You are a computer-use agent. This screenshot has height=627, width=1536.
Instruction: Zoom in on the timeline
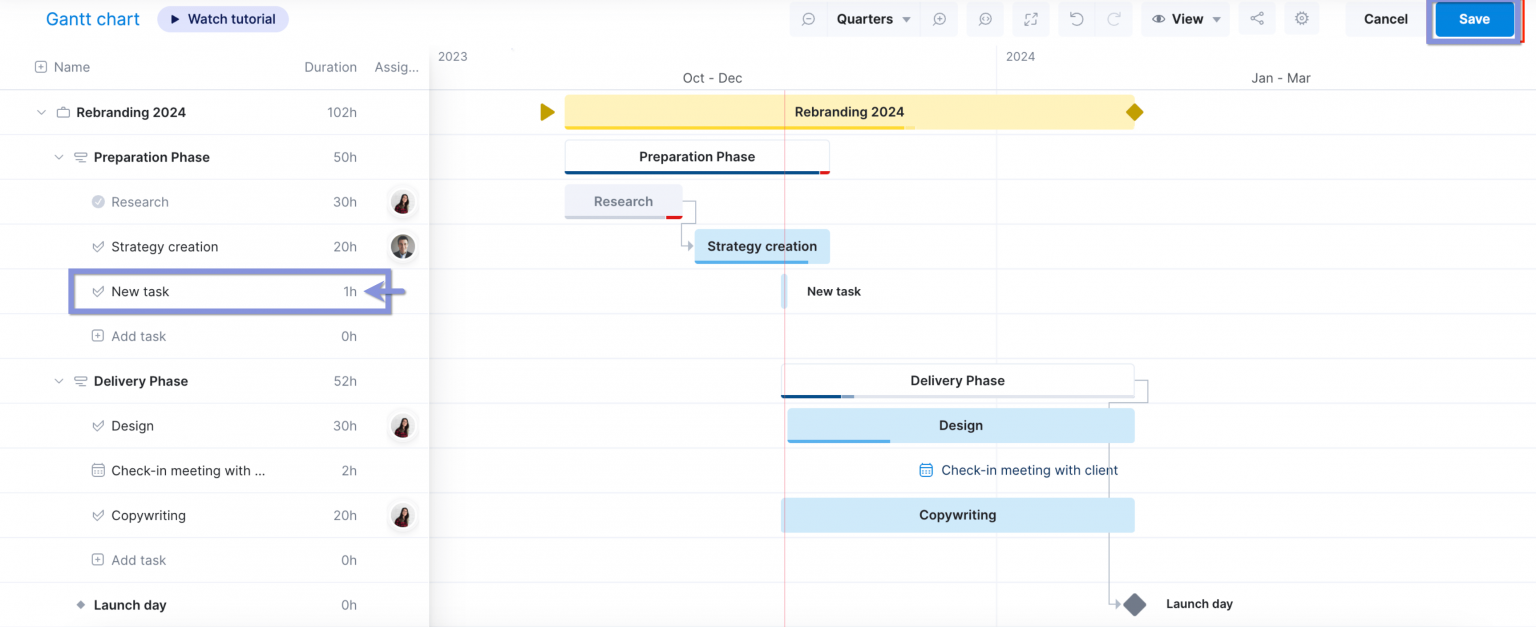tap(940, 19)
